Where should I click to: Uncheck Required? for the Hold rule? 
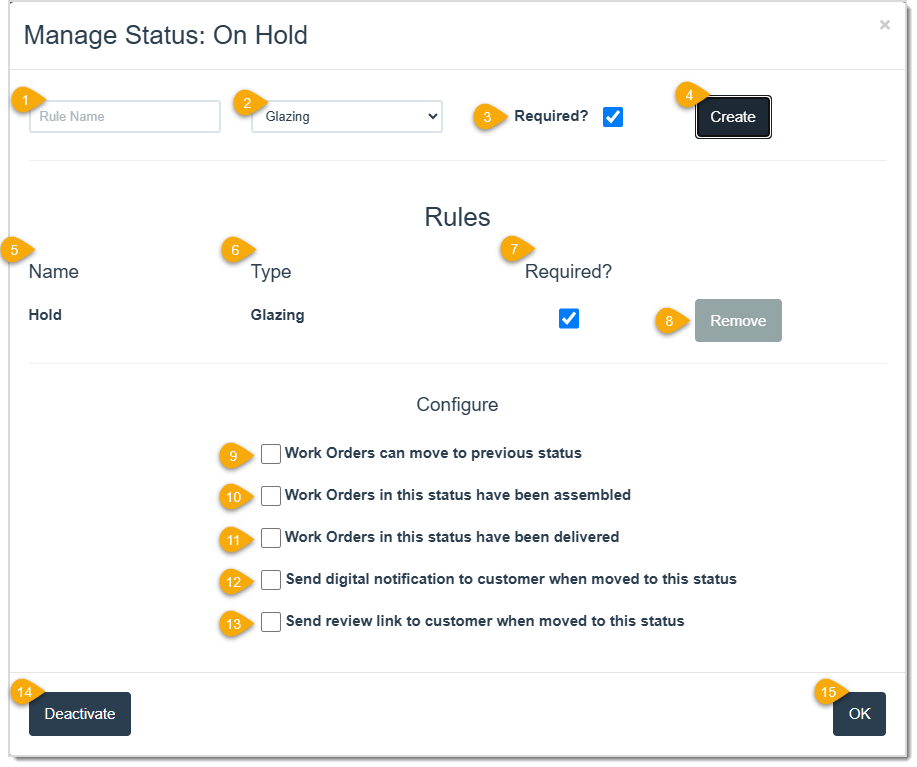coord(569,318)
